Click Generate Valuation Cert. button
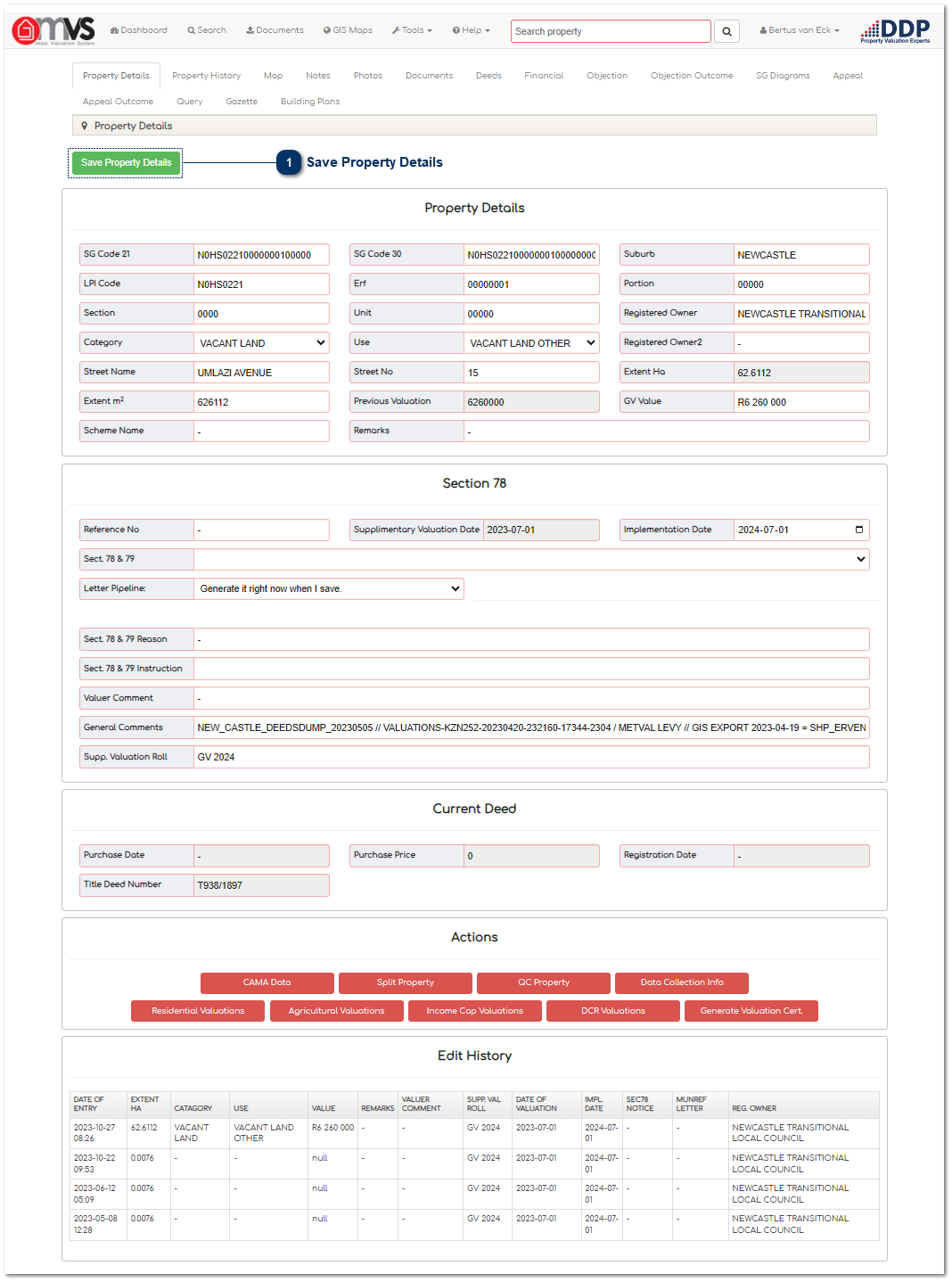Image resolution: width=952 pixels, height=1282 pixels. tap(751, 1011)
